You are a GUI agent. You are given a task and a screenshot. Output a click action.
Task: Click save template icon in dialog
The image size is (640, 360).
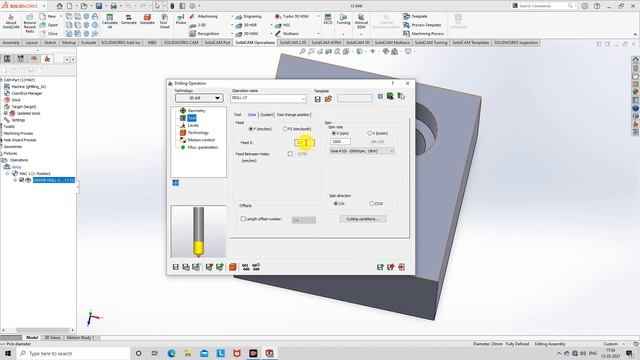[318, 99]
